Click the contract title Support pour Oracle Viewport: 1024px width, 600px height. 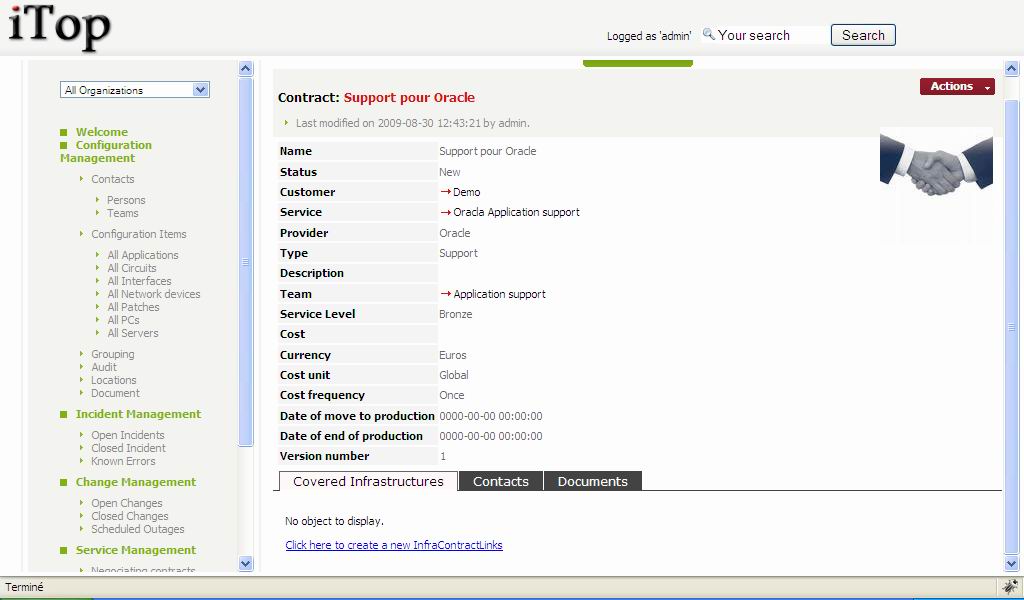(409, 97)
